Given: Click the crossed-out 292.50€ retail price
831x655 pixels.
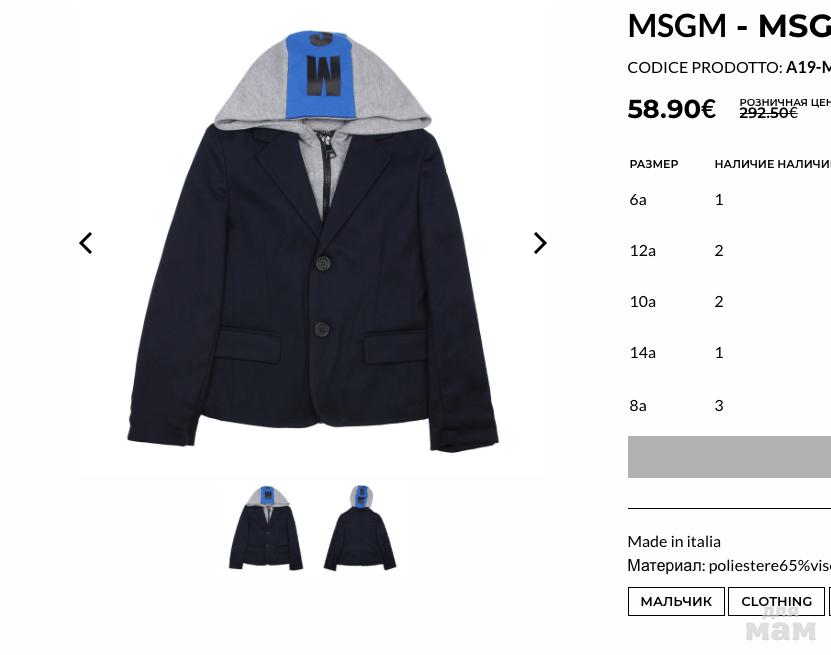Looking at the screenshot, I should pos(768,113).
